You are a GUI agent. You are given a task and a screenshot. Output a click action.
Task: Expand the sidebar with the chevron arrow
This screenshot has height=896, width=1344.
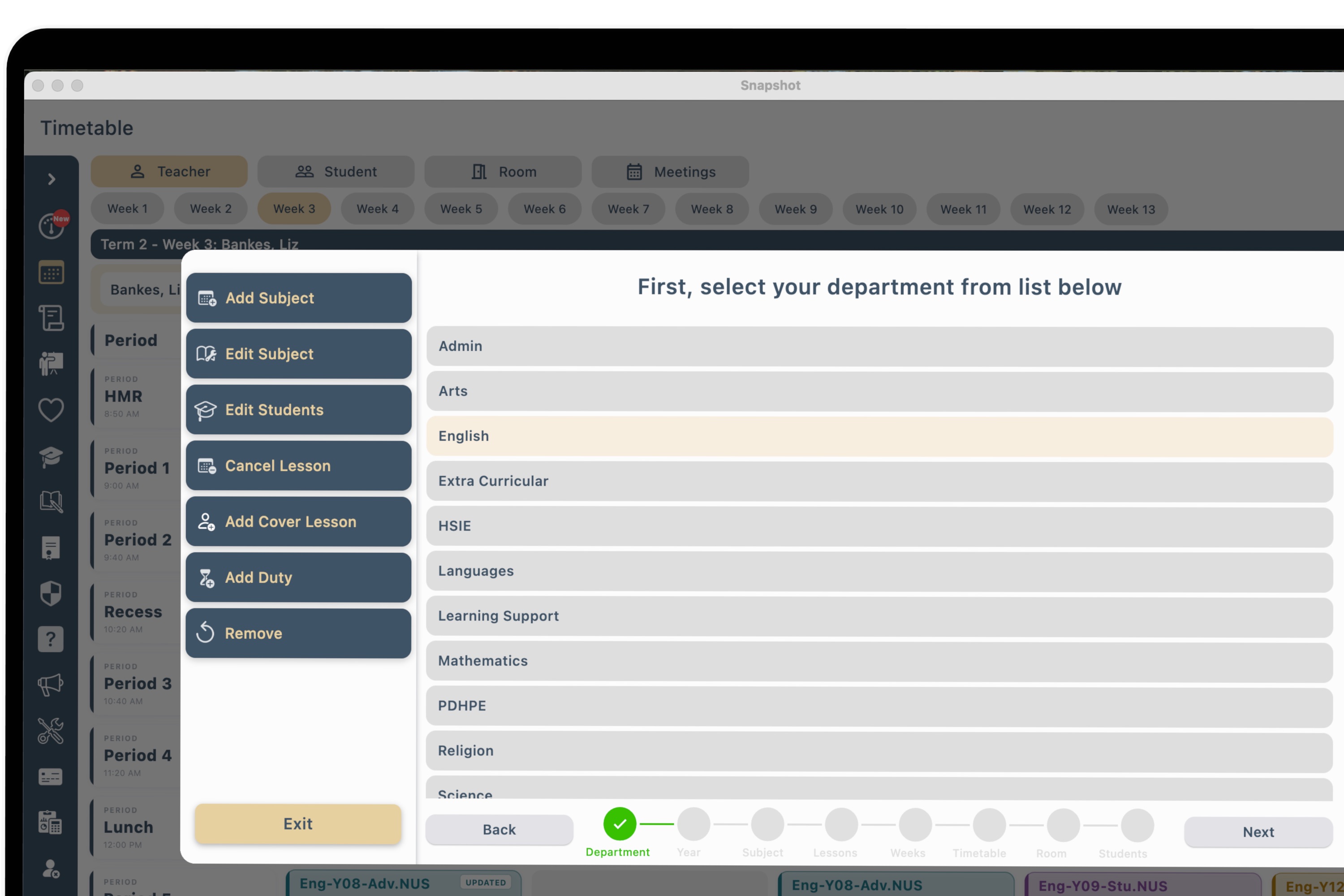point(52,179)
